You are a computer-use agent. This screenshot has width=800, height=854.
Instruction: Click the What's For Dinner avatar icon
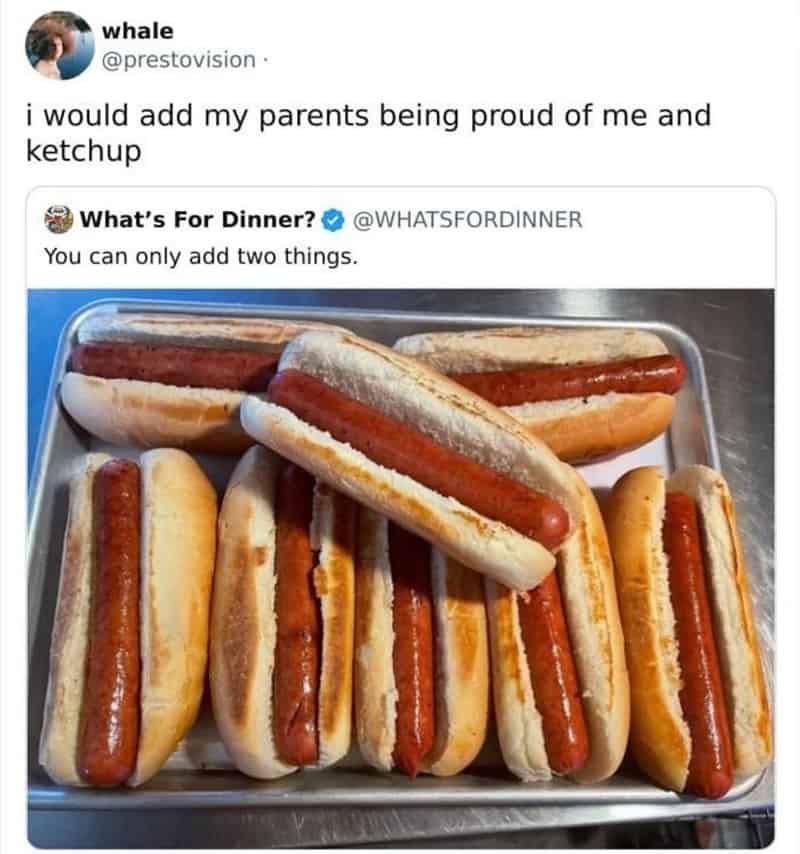pos(59,219)
